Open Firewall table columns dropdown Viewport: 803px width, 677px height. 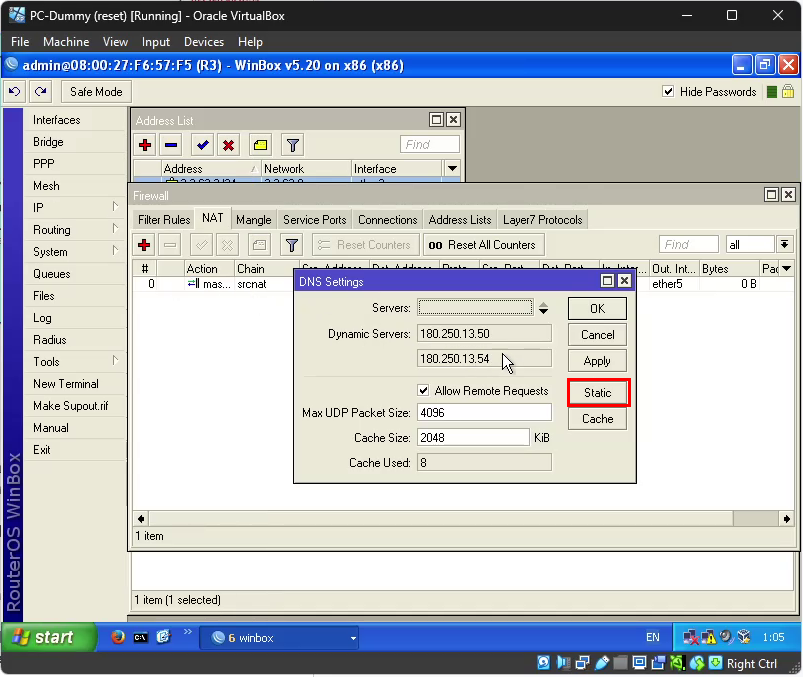coord(787,268)
